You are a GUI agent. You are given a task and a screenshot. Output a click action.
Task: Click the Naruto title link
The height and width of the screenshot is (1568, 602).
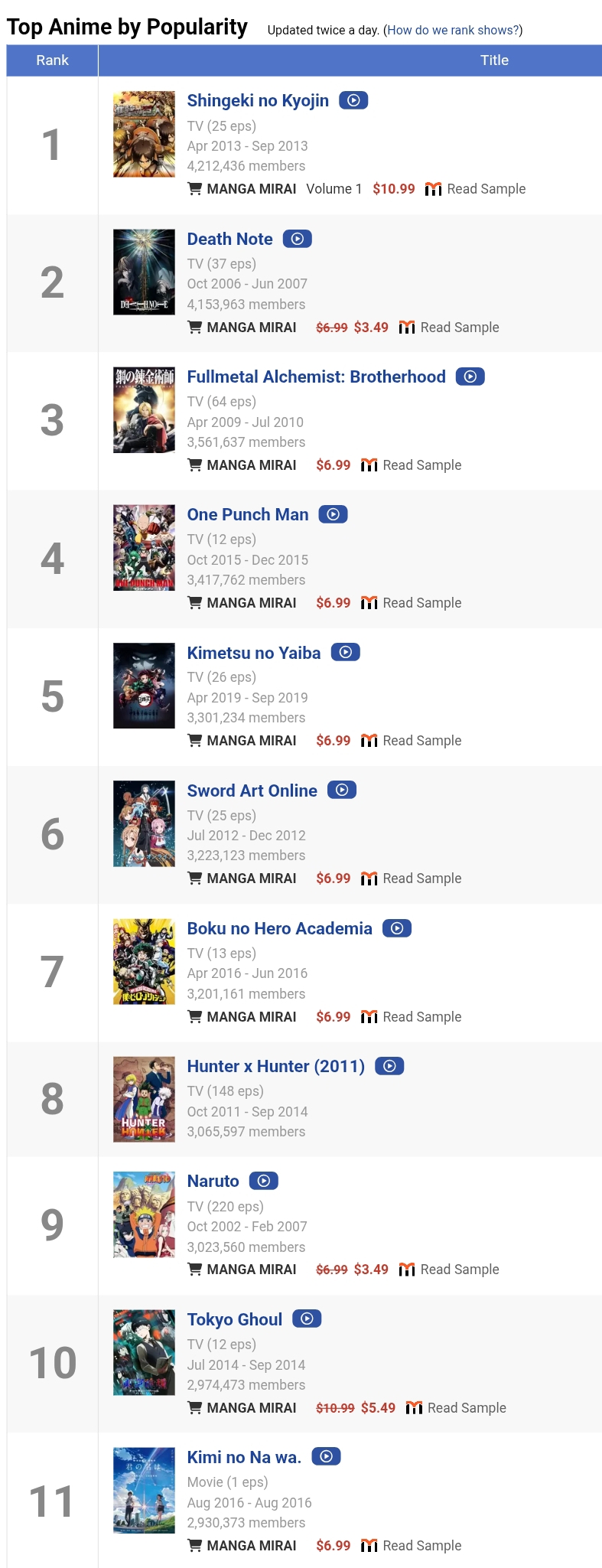[213, 1181]
